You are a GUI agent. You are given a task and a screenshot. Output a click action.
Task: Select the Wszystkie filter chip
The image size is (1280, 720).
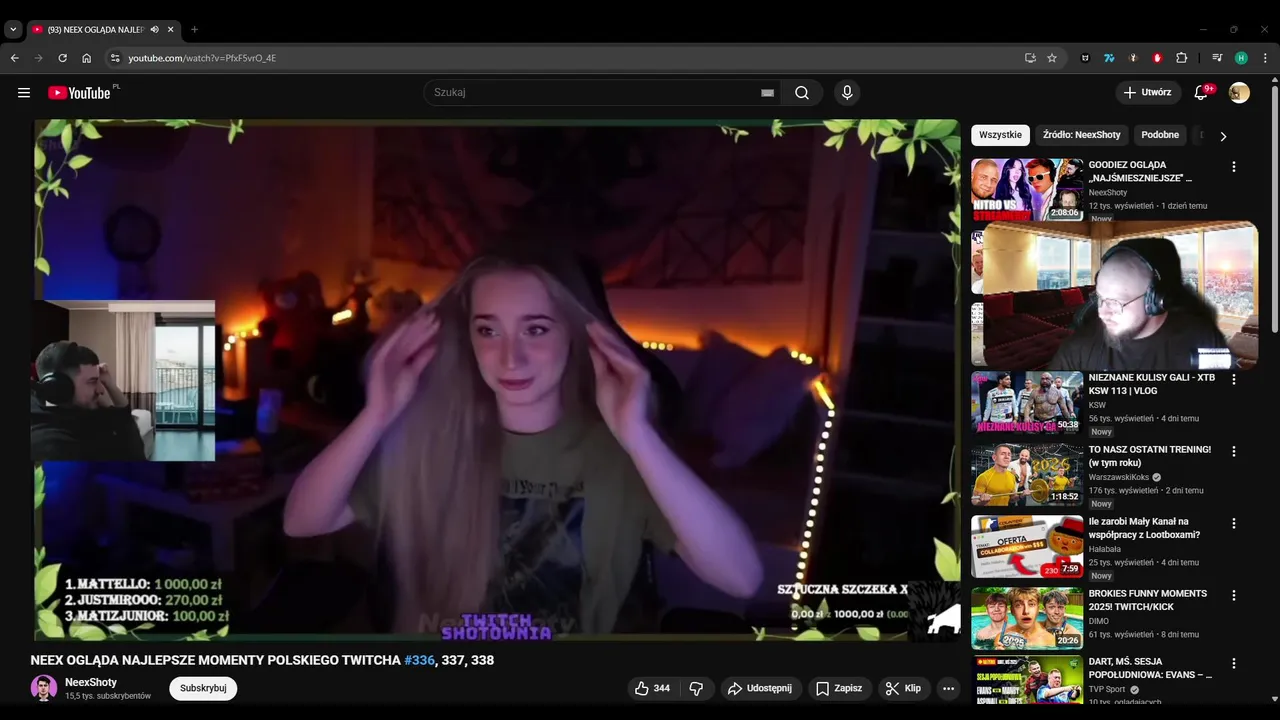tap(1000, 135)
